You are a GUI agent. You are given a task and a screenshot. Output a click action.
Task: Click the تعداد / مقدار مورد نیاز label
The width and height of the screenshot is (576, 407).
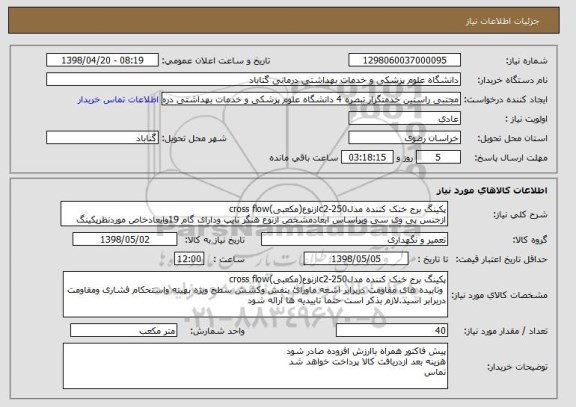(x=505, y=331)
